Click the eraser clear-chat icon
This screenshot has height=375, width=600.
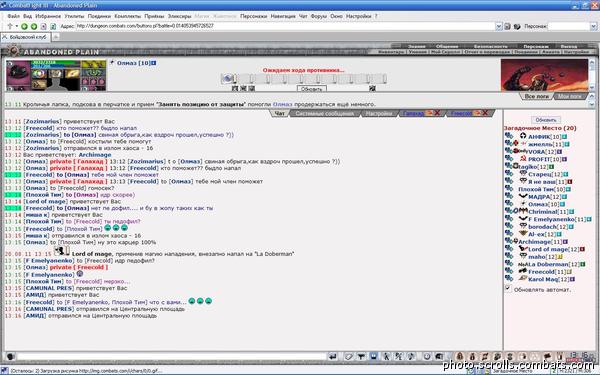(x=348, y=357)
